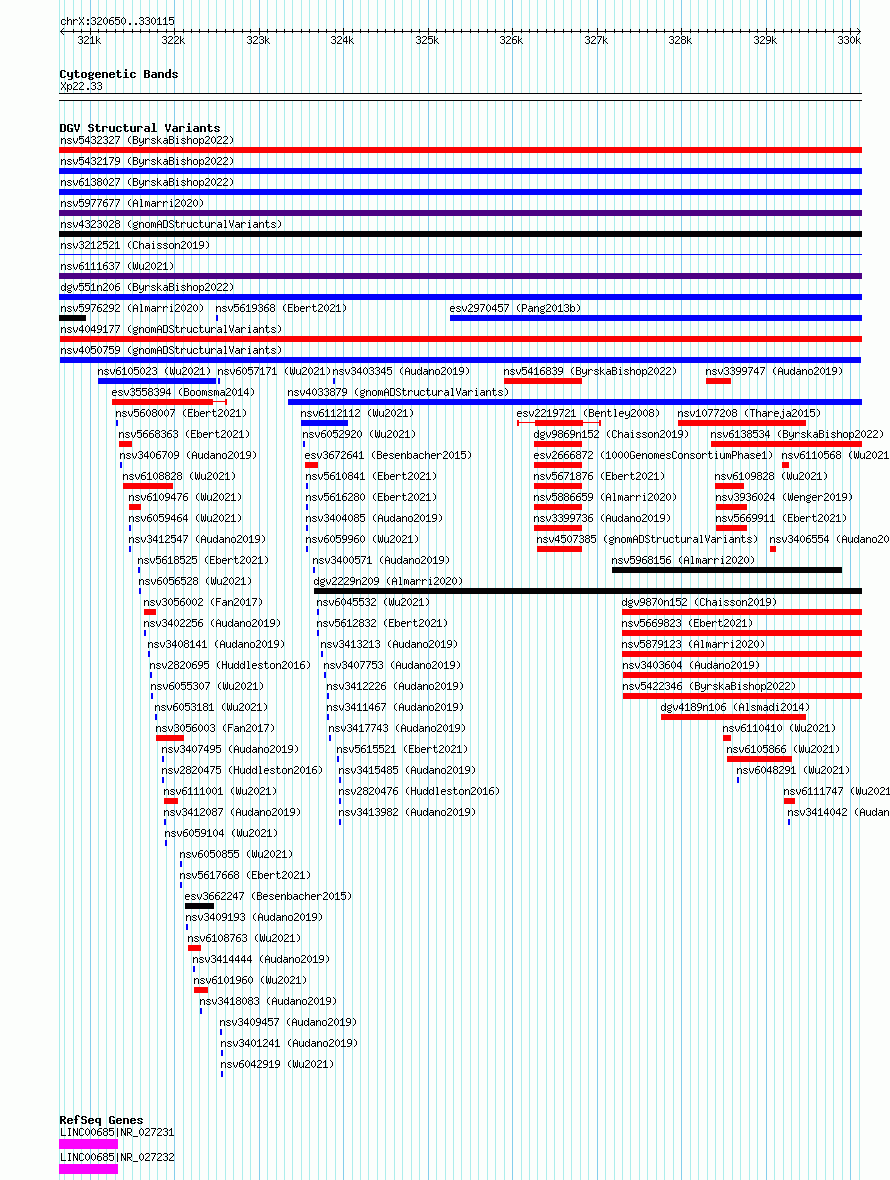Click nsv6108763 (Wu2021) label
Image resolution: width=890 pixels, height=1180 pixels.
coord(244,939)
